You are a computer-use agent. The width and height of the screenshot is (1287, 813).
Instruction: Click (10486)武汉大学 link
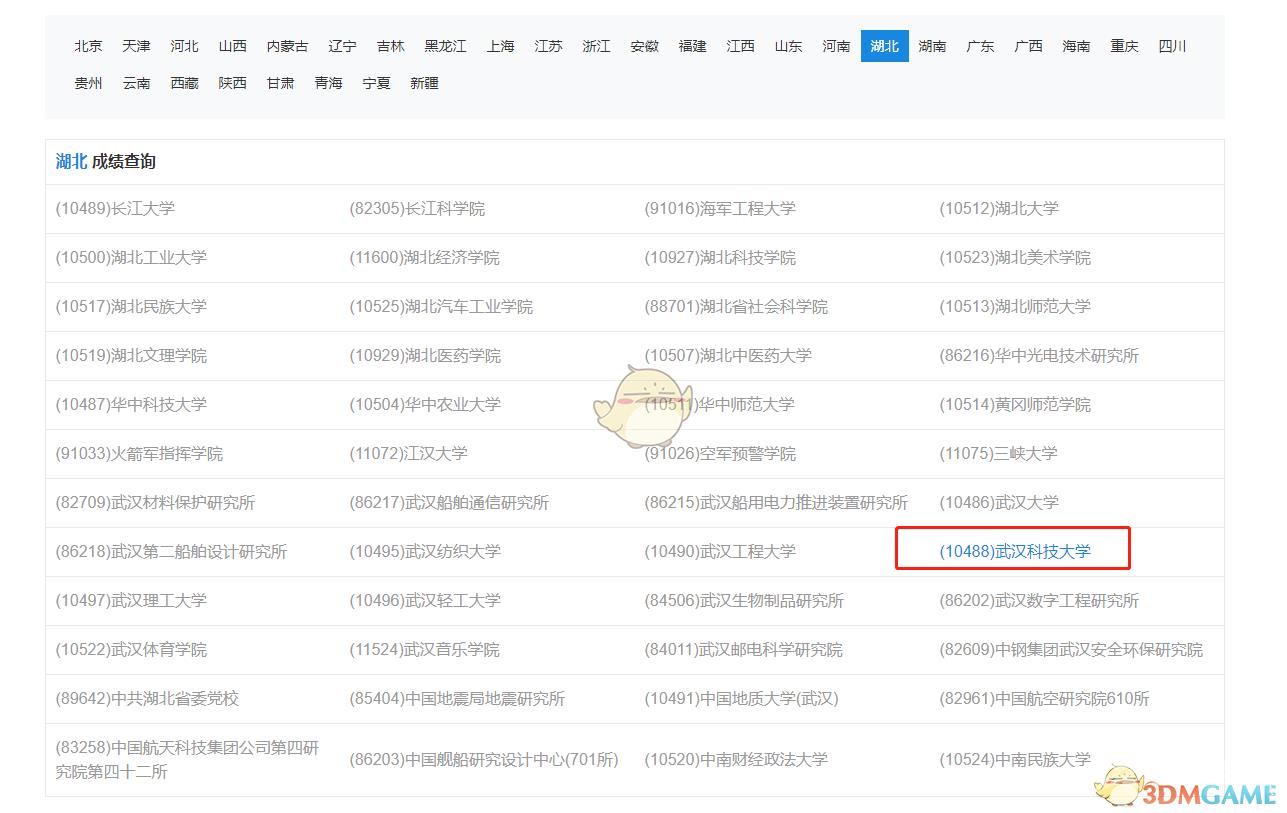(x=999, y=503)
